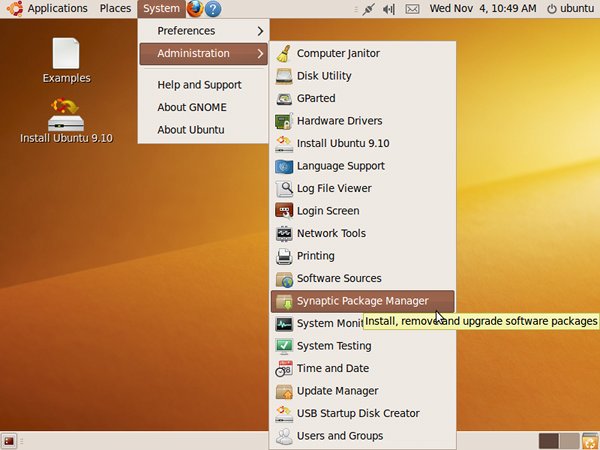
Task: Click the USB Startup Disk Creator label
Action: (358, 414)
